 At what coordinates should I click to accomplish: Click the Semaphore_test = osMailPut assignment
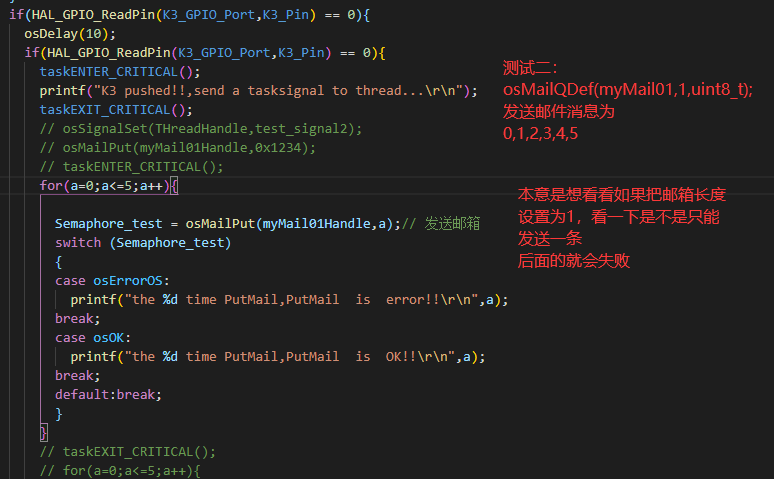pyautogui.click(x=228, y=224)
